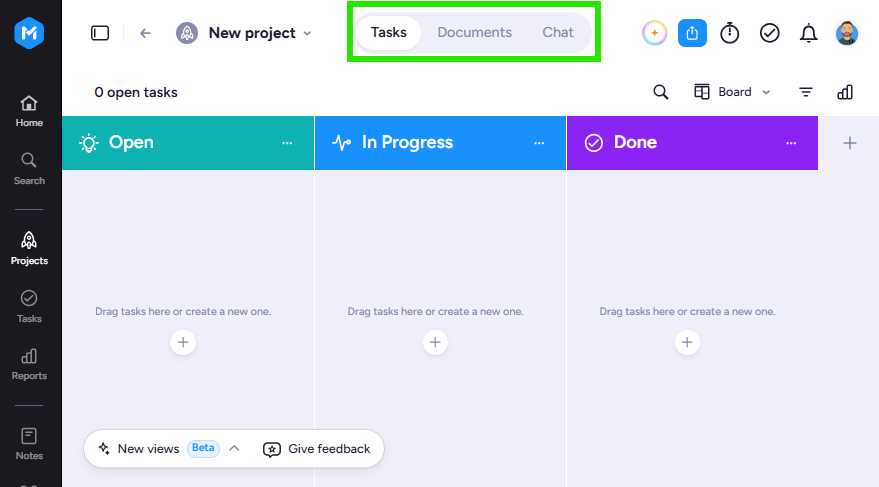
Task: Open the checkmark icon in header
Action: pos(769,33)
